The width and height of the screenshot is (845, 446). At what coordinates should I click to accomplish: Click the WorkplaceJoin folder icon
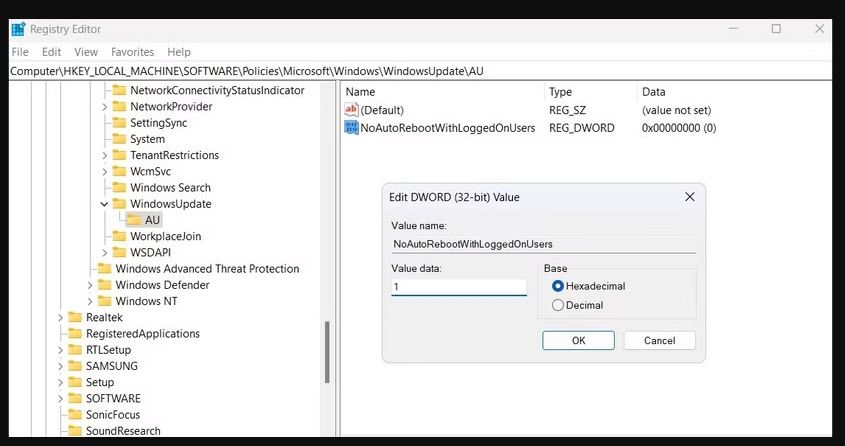[x=119, y=236]
